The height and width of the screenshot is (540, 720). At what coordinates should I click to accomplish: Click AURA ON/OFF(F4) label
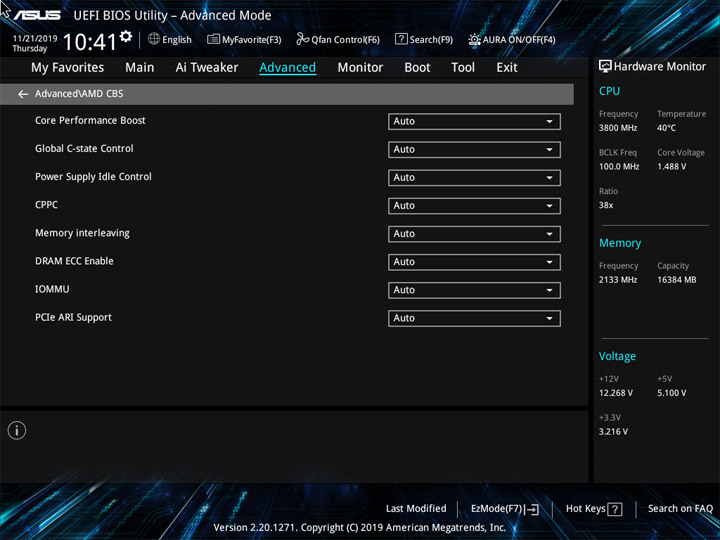point(519,40)
